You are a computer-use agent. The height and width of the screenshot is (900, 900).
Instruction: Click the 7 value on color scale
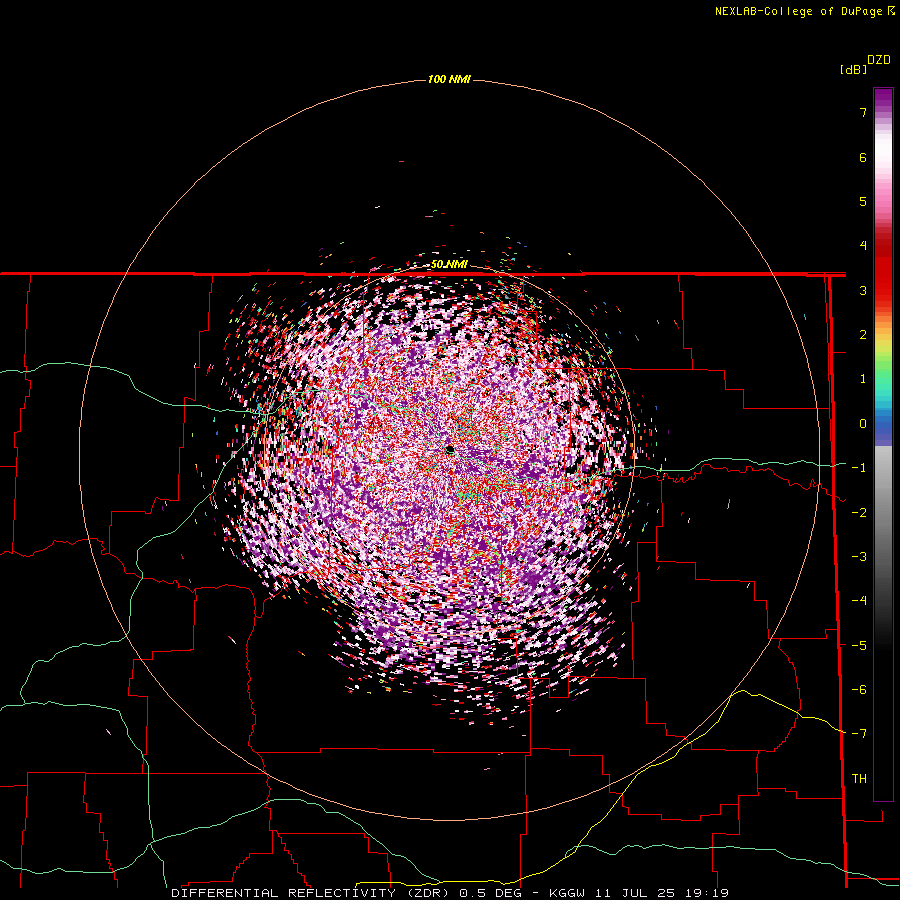(x=863, y=112)
